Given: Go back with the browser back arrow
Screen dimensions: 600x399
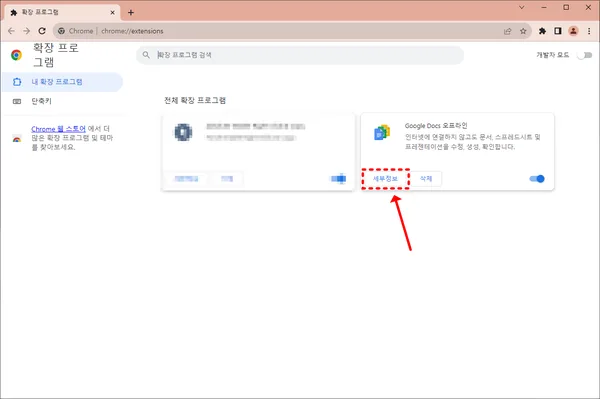Looking at the screenshot, I should [11, 31].
